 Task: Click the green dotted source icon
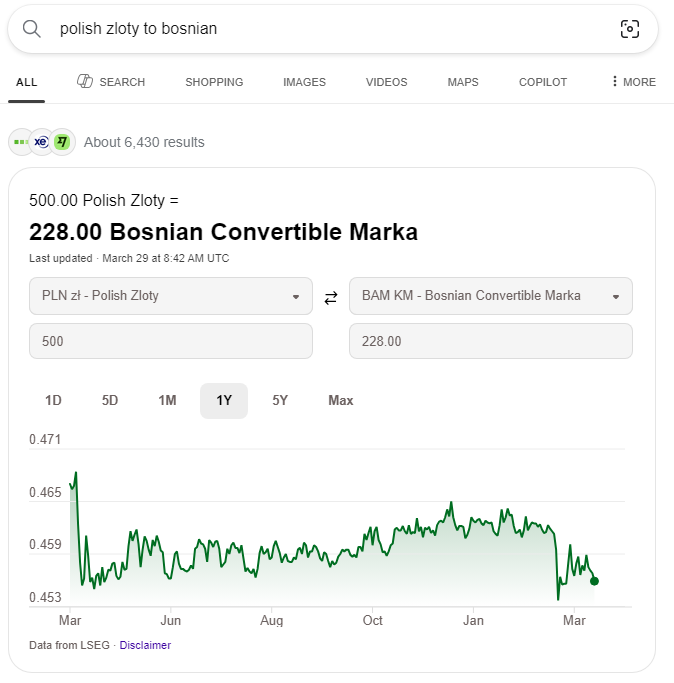tap(20, 142)
